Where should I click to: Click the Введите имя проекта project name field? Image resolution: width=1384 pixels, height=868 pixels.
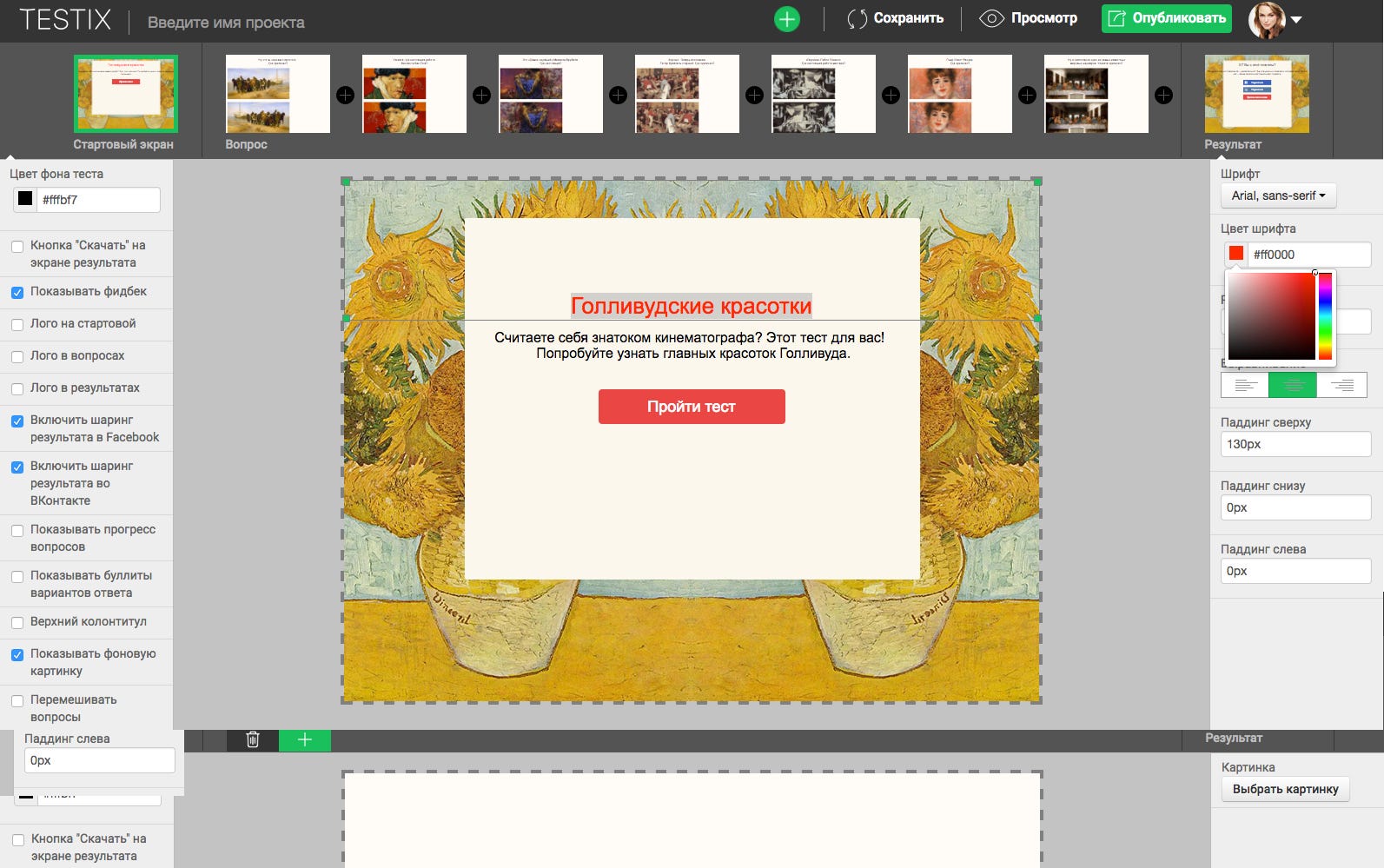(x=226, y=23)
